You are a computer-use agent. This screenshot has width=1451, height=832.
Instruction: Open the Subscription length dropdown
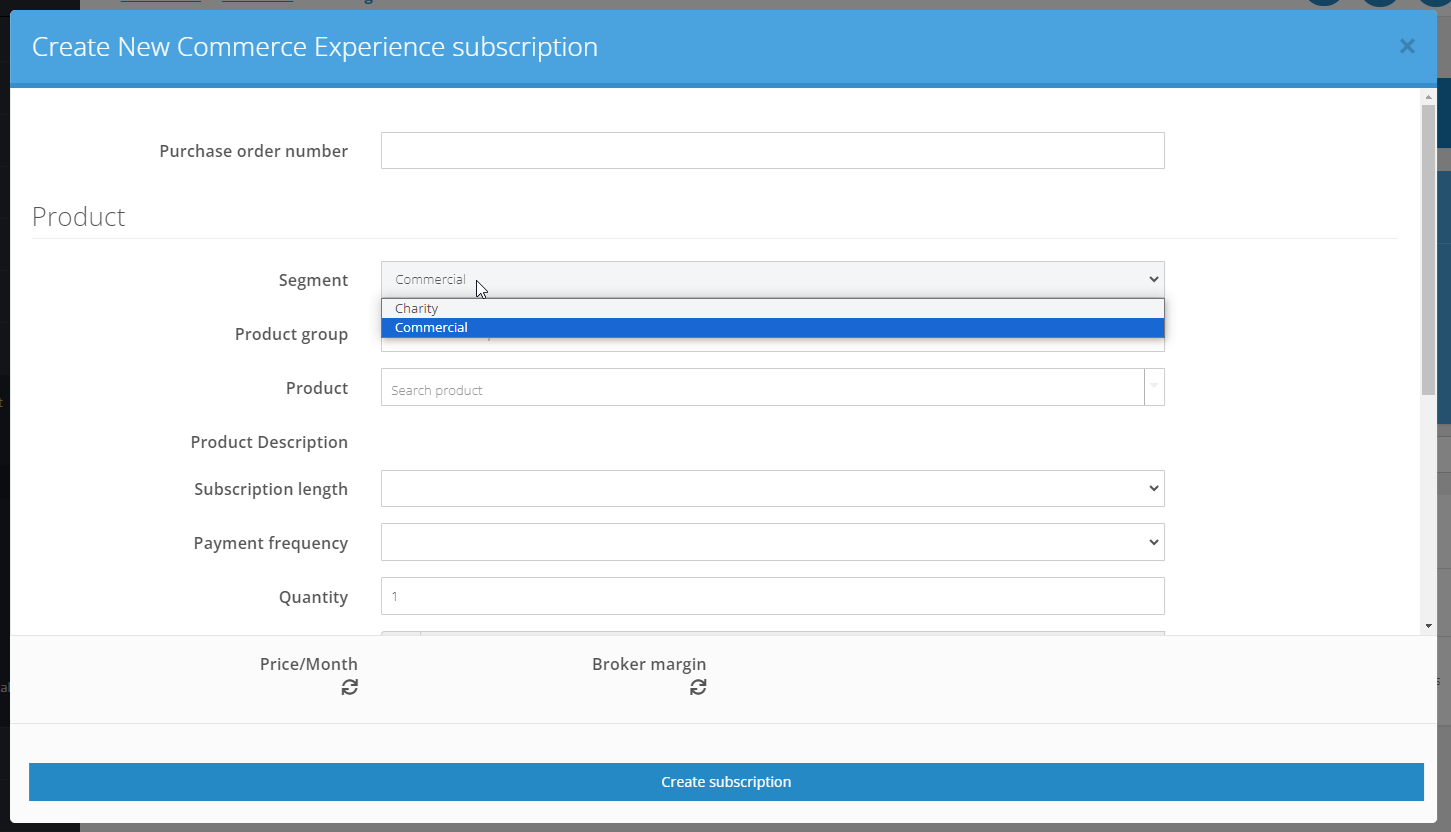pyautogui.click(x=772, y=489)
